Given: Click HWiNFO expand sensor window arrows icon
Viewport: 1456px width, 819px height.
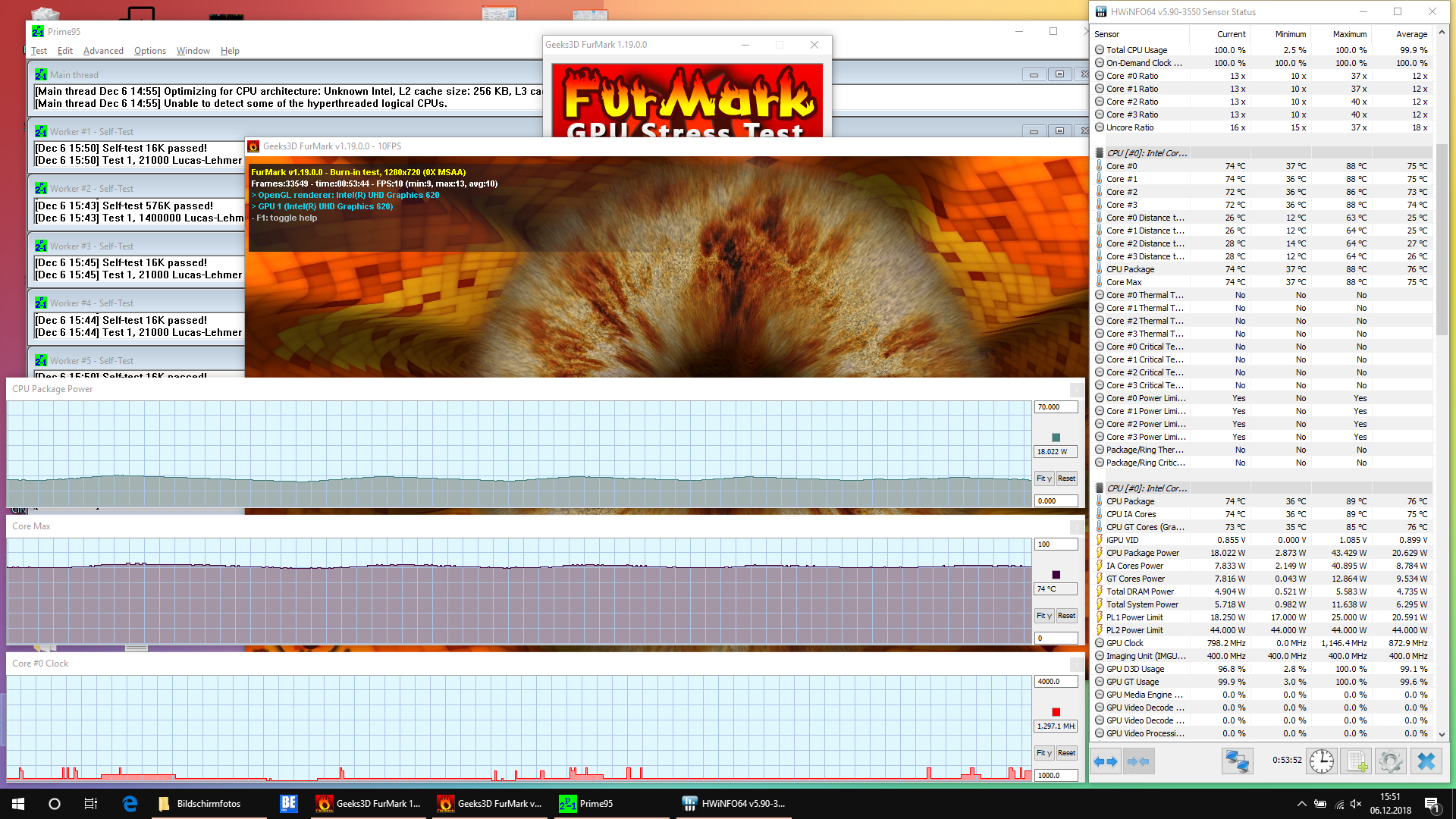Looking at the screenshot, I should click(x=1106, y=761).
